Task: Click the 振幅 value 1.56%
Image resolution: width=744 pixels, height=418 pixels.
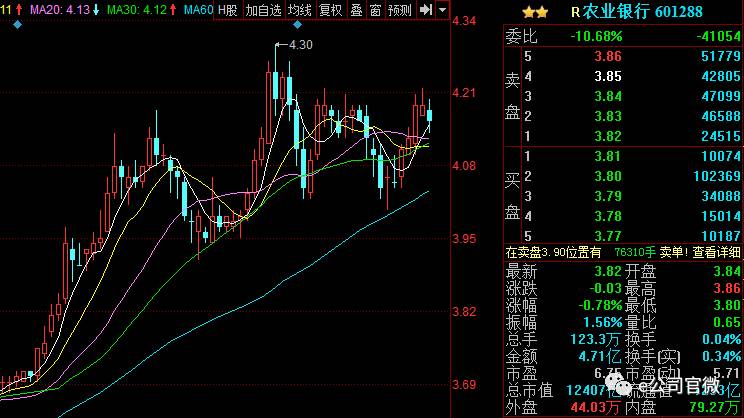Action: click(603, 322)
